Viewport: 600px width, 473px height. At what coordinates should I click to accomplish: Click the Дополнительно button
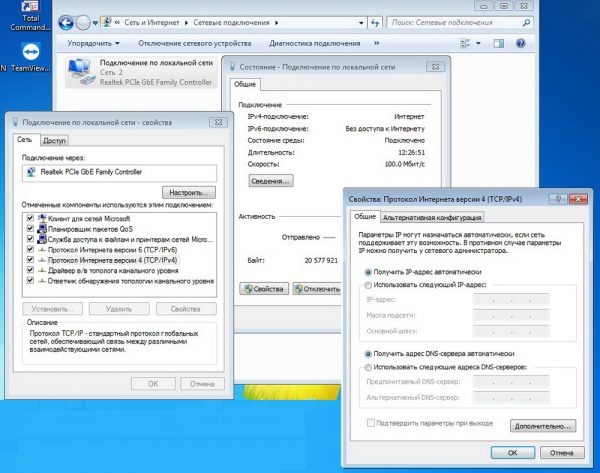click(x=543, y=426)
